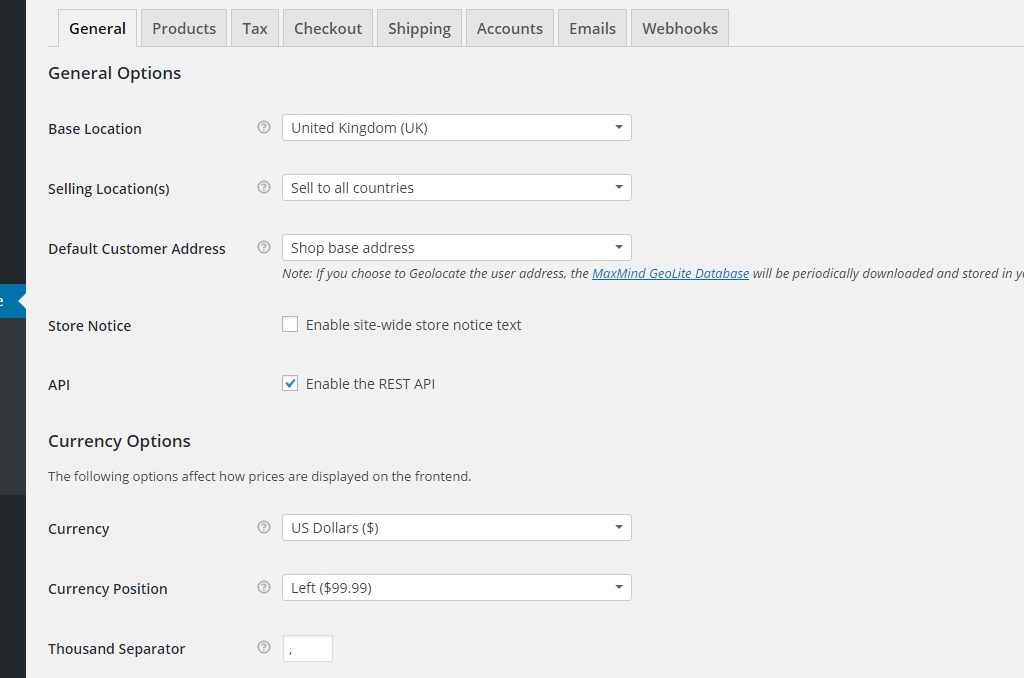
Task: Choose a currency from Currency dropdown
Action: [456, 527]
